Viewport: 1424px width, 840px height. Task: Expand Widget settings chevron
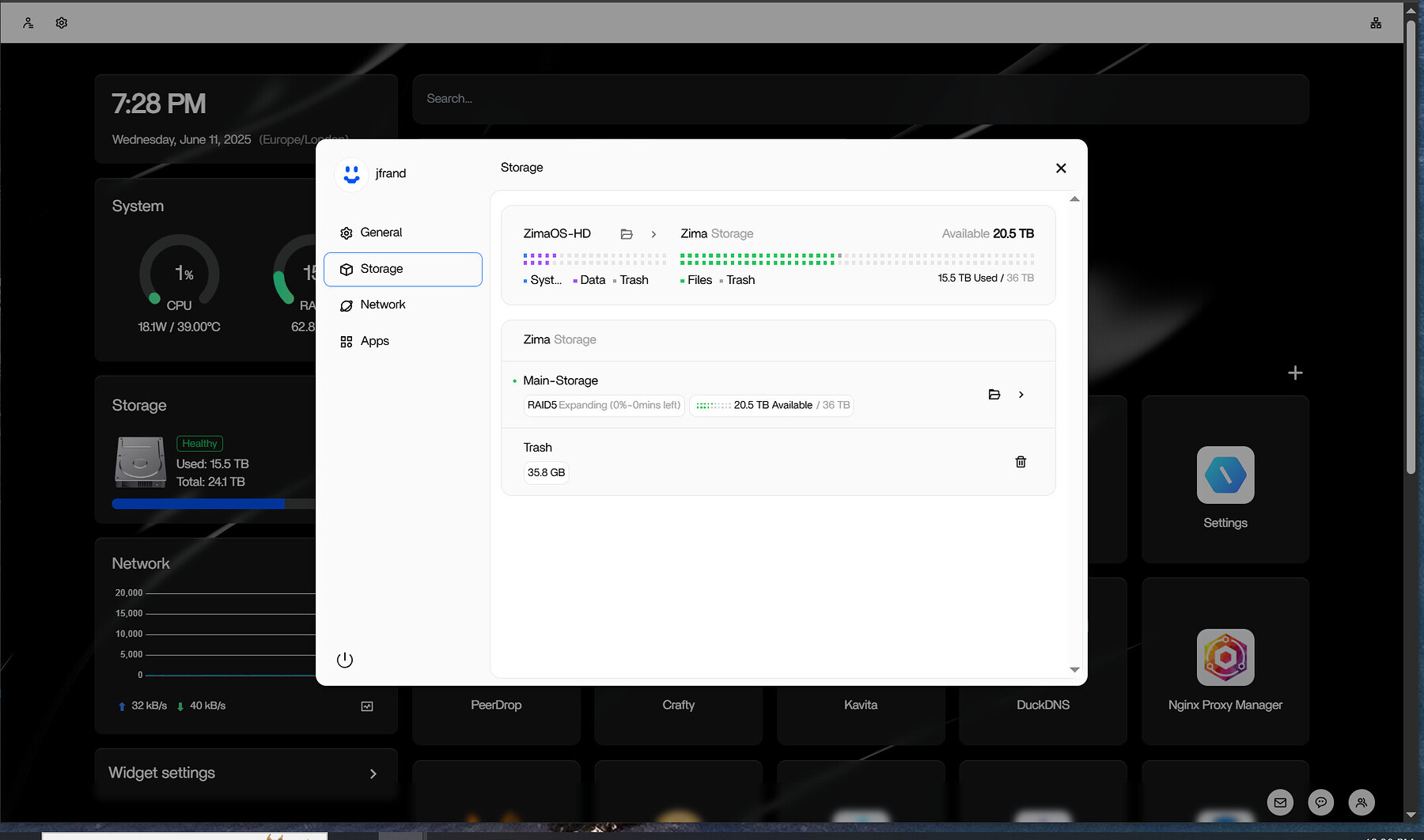373,774
